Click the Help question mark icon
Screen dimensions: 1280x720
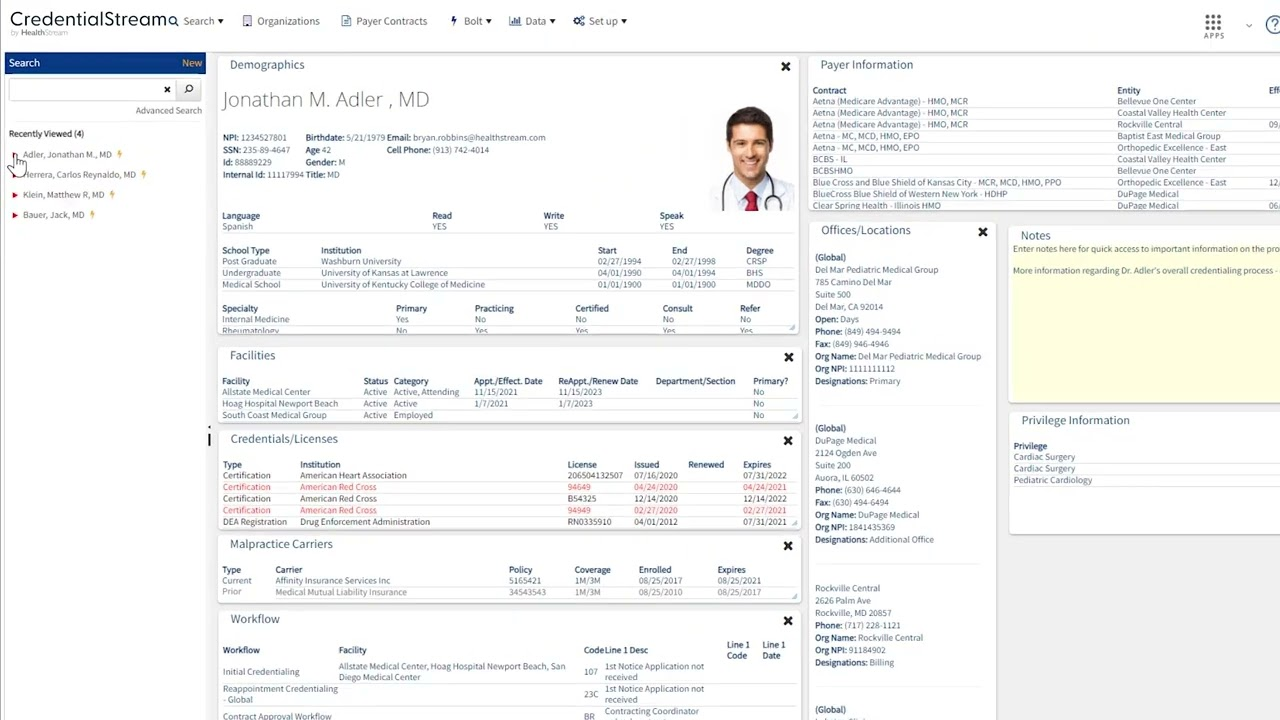pos(1272,23)
